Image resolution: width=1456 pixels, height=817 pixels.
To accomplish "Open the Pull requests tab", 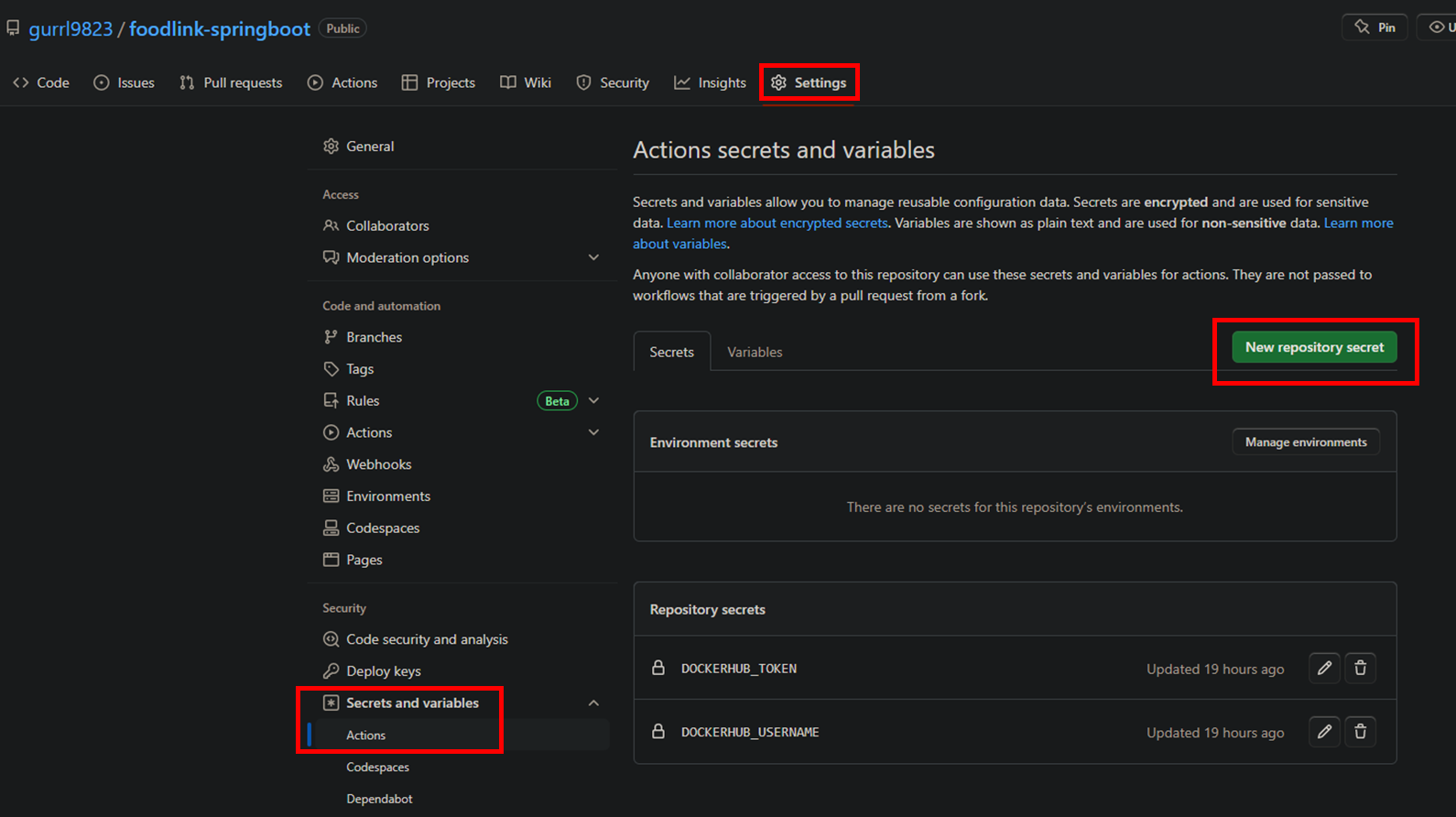I will pos(231,82).
